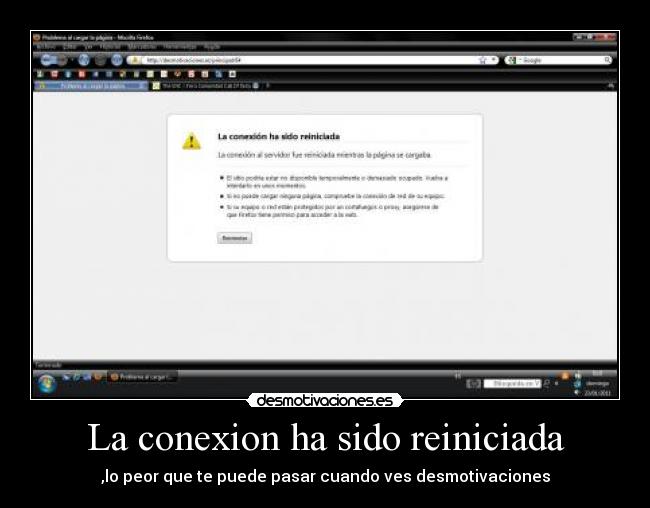Image resolution: width=650 pixels, height=508 pixels.
Task: Bookmark this page with the star icon
Action: [x=482, y=60]
